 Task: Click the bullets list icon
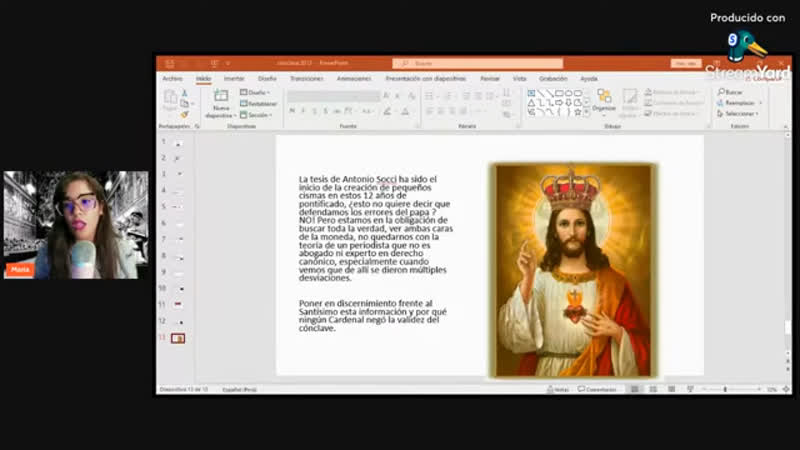[429, 96]
